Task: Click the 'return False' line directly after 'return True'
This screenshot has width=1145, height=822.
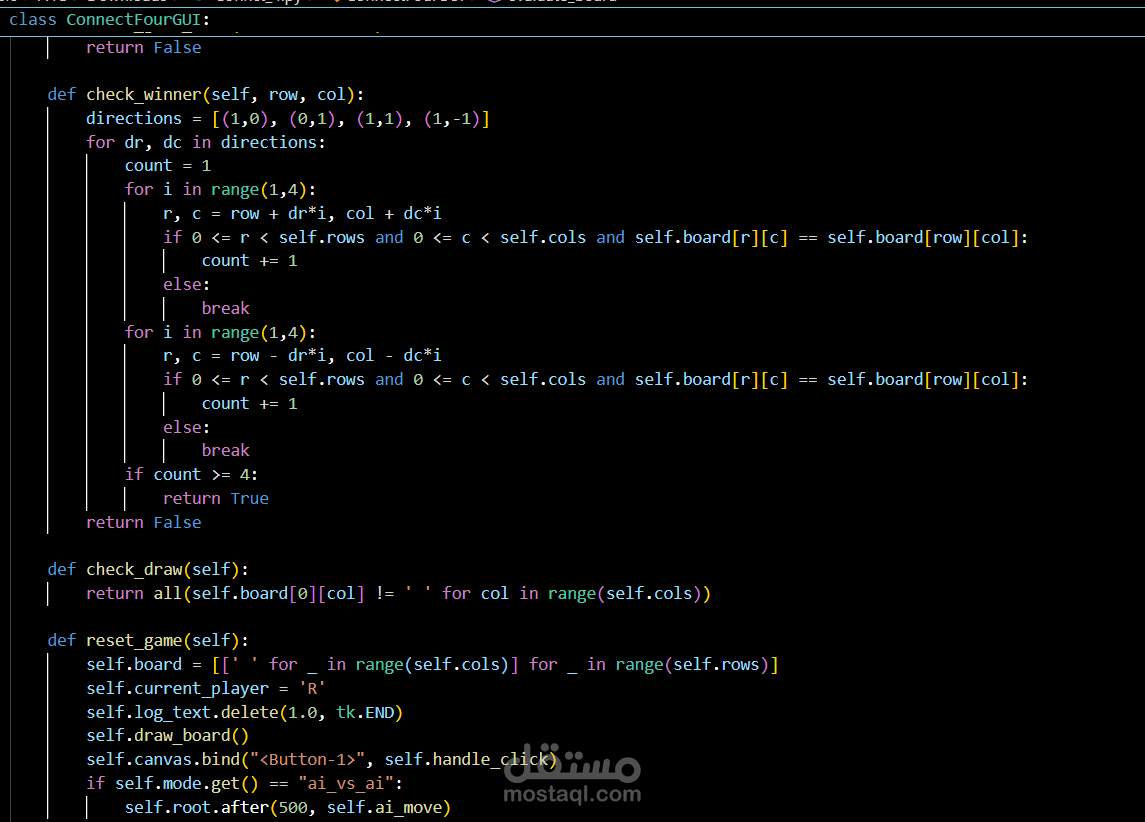Action: click(x=144, y=523)
